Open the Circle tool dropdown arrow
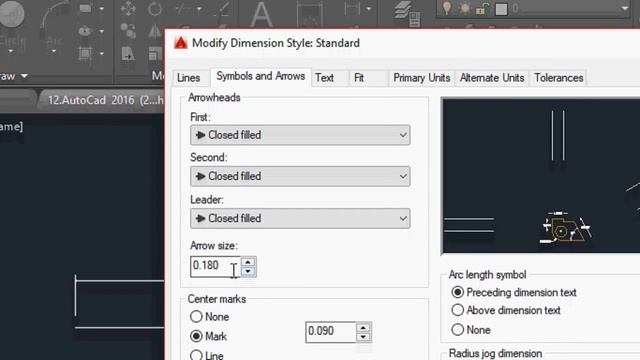 pos(11,51)
